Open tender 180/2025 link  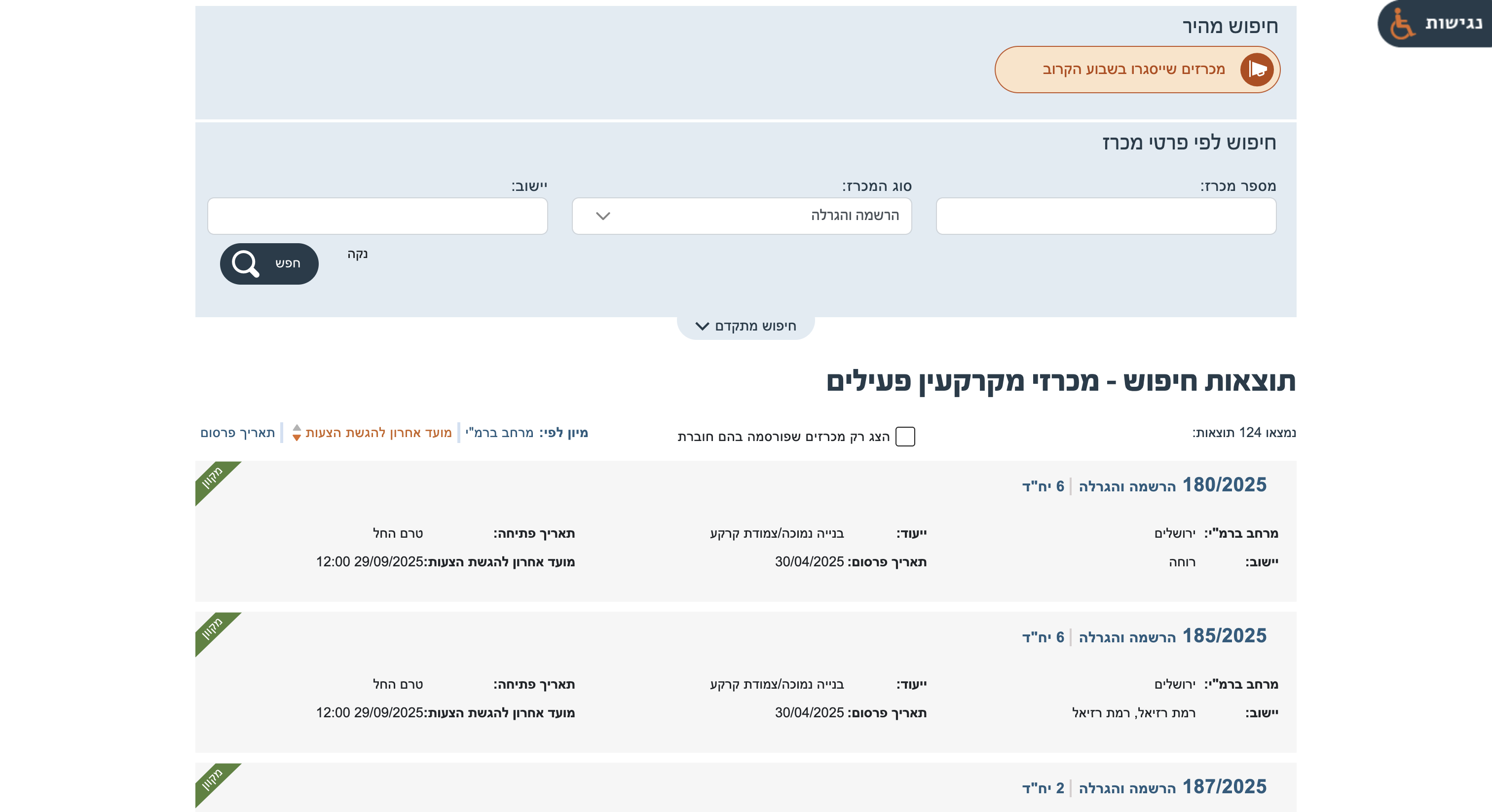(x=1225, y=485)
